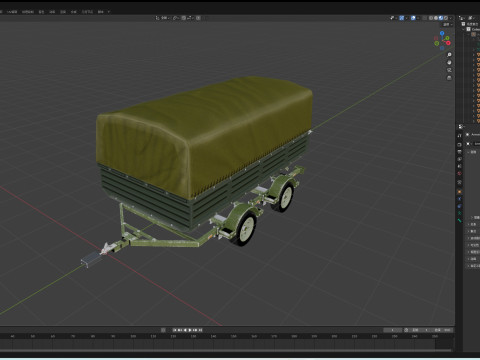This screenshot has width=480, height=360.
Task: Jump to previous keyframe
Action: tap(180, 330)
